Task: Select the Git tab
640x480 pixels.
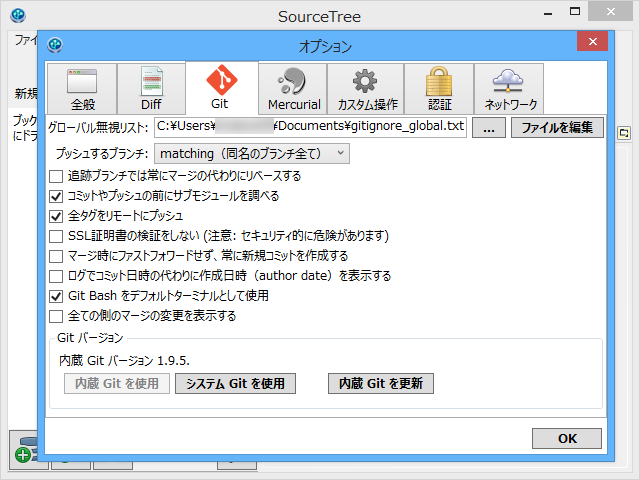Action: tap(222, 88)
